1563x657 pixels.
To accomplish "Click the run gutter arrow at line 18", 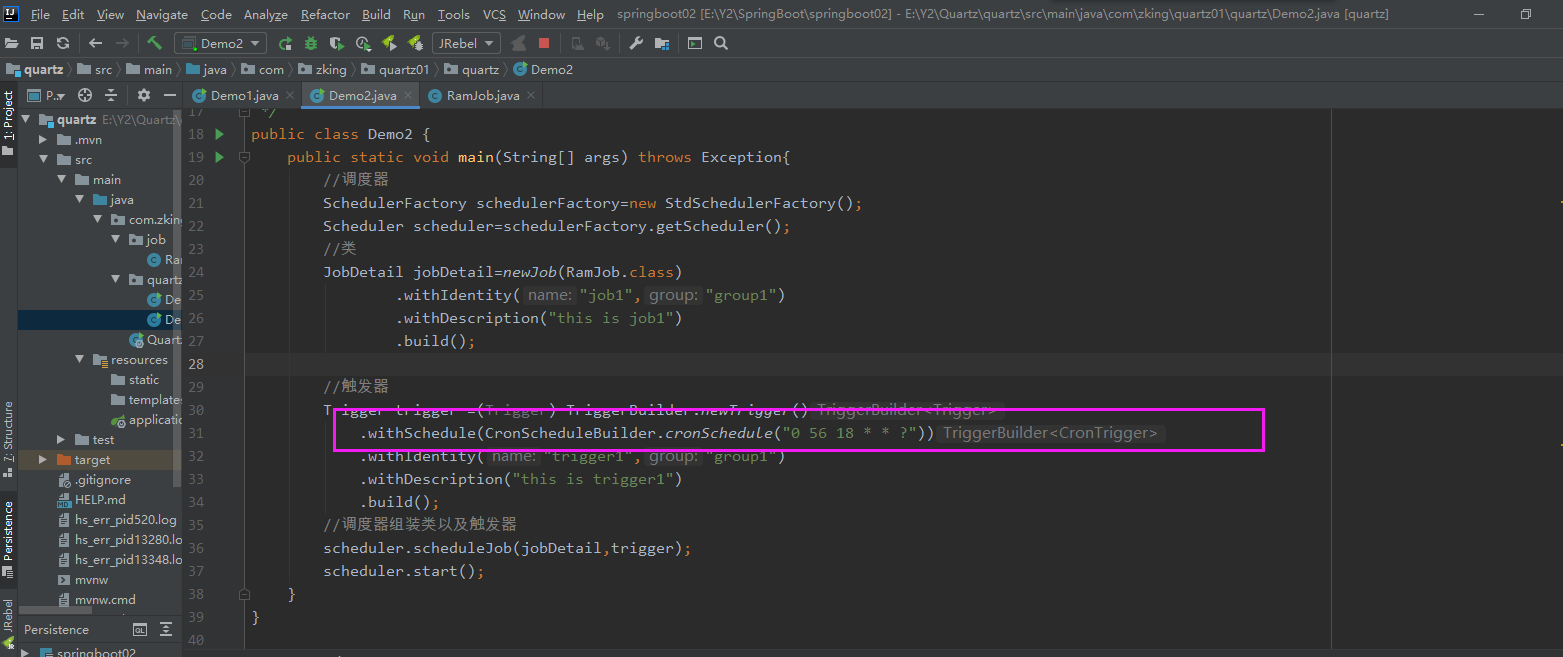I will pos(219,134).
